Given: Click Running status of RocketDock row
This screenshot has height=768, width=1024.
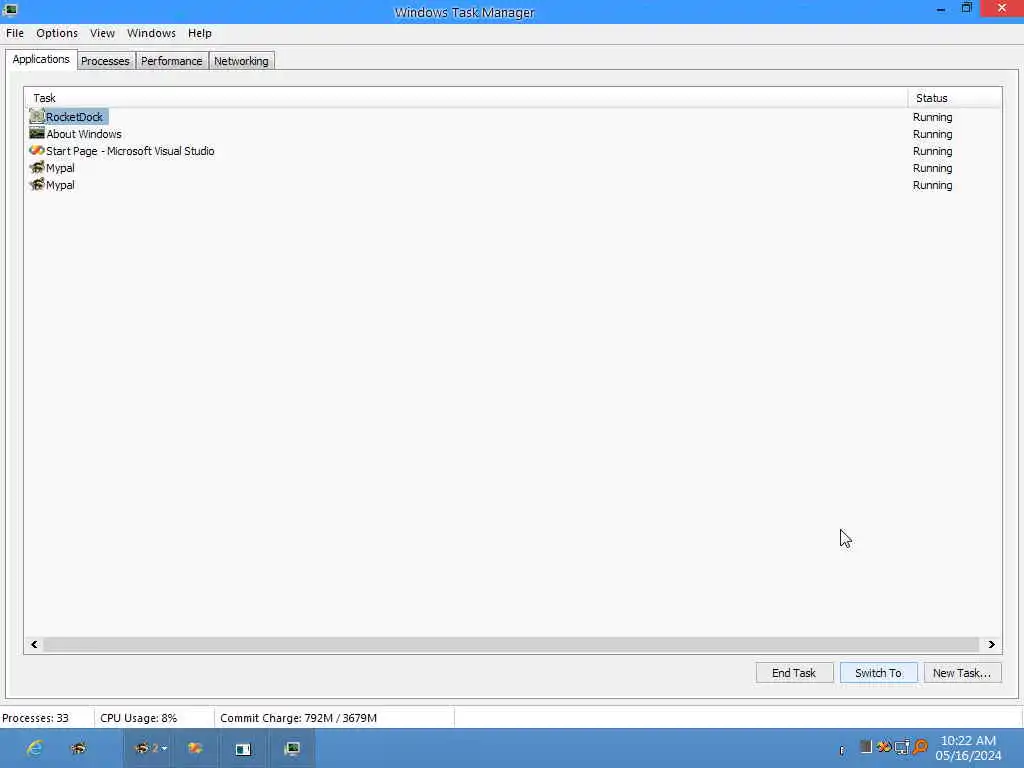Looking at the screenshot, I should (x=933, y=117).
